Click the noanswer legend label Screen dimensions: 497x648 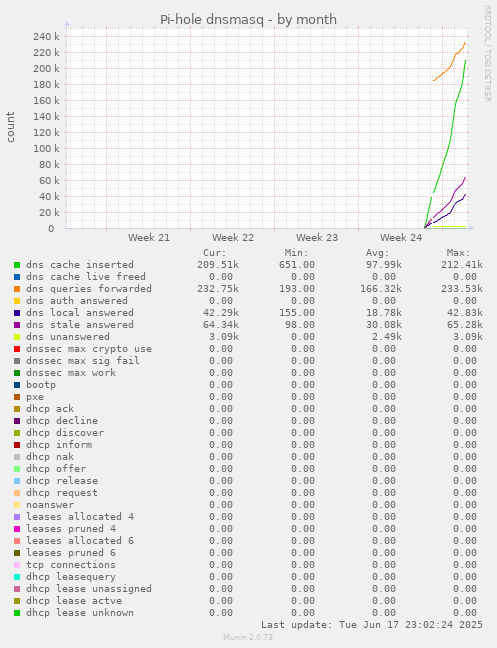click(50, 504)
